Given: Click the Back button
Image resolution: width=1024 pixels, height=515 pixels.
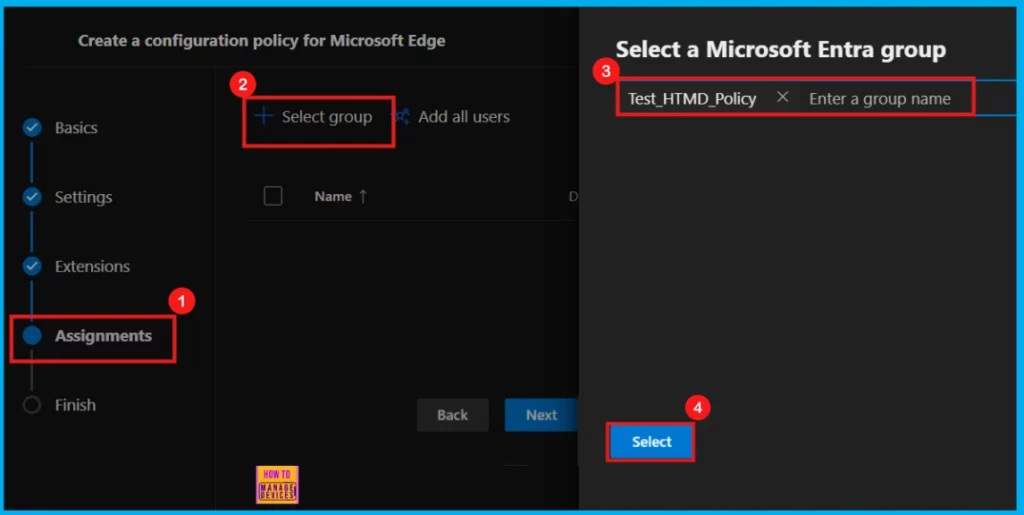Looking at the screenshot, I should click(453, 415).
